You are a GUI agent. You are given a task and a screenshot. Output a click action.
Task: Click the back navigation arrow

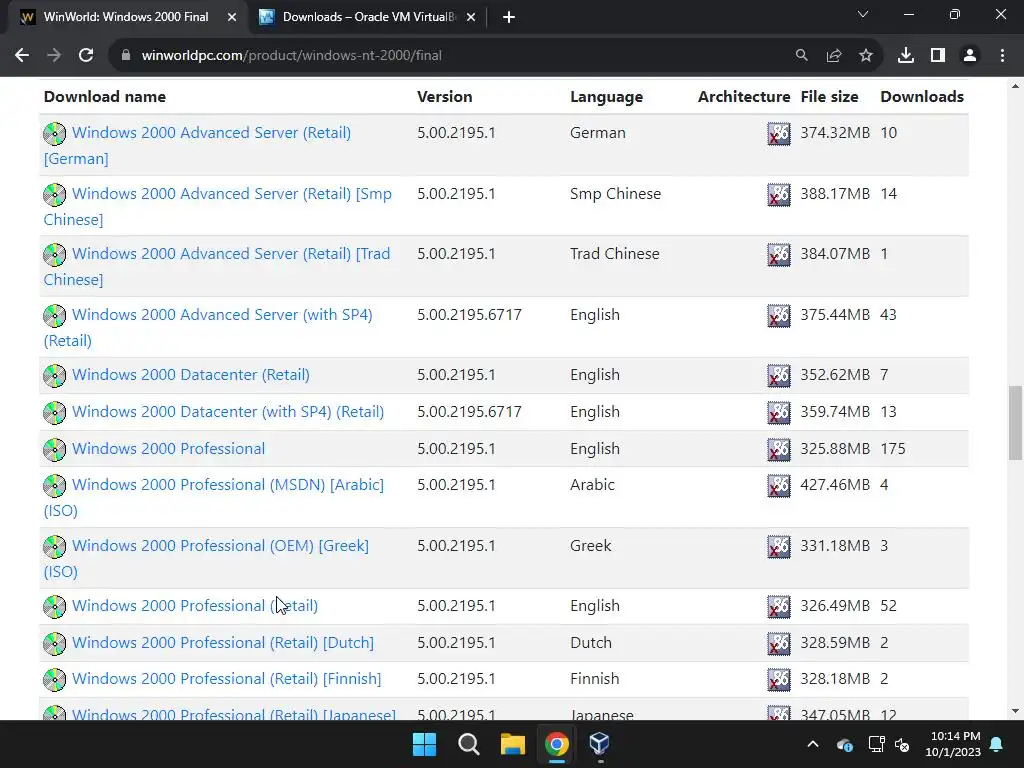[22, 56]
